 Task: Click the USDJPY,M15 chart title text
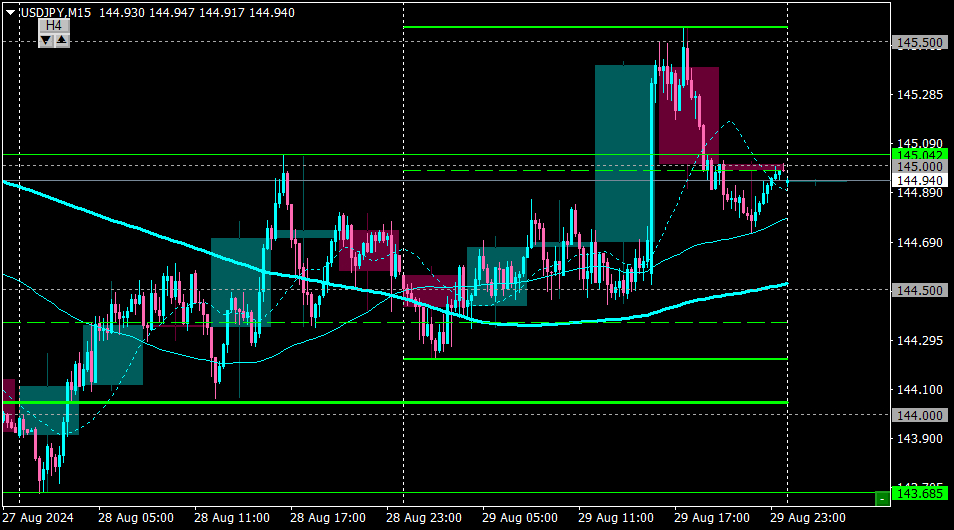click(x=55, y=13)
